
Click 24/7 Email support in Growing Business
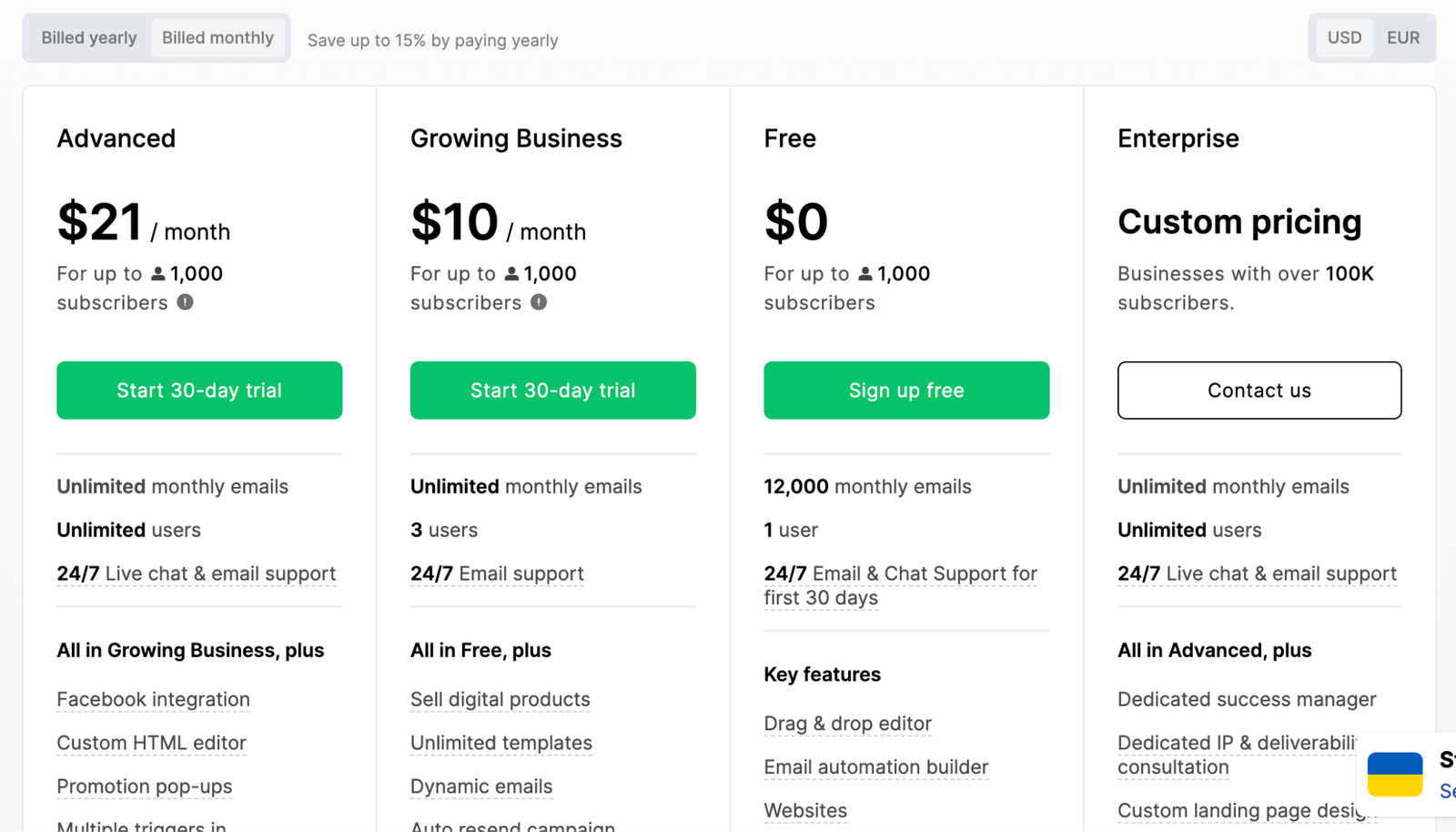[497, 573]
